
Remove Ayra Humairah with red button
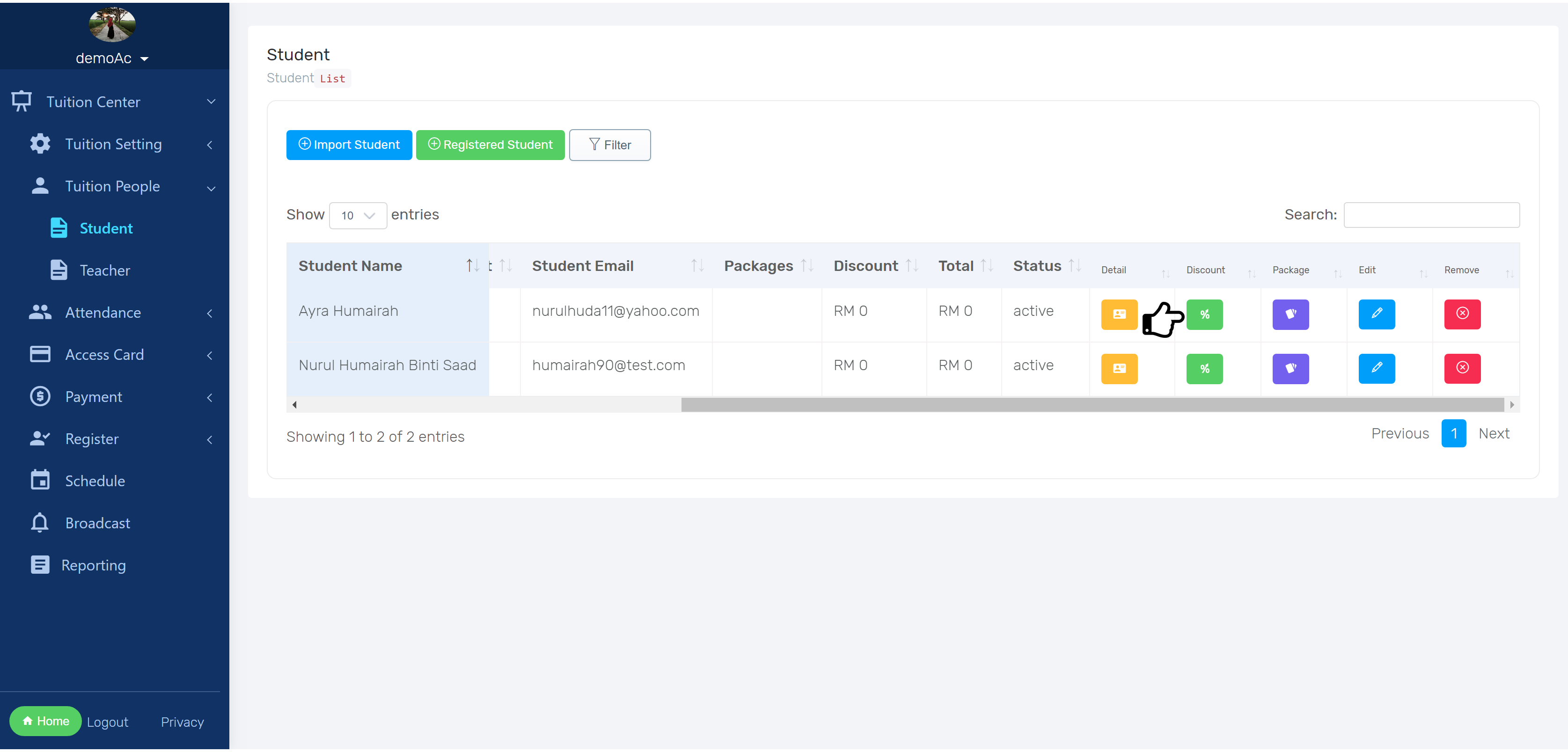[1462, 314]
